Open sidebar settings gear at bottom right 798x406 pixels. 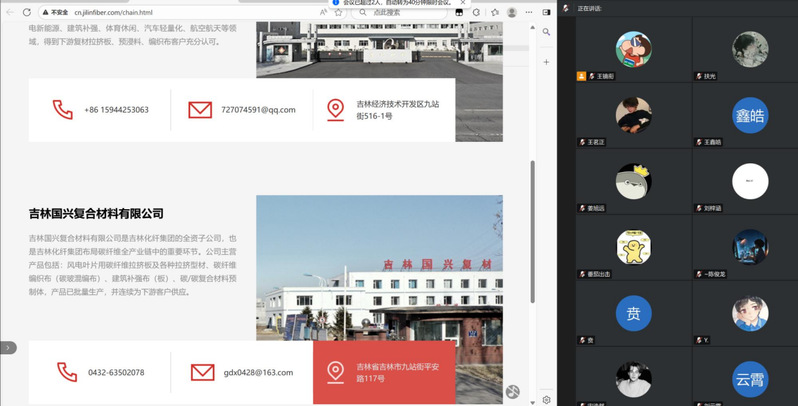point(546,399)
